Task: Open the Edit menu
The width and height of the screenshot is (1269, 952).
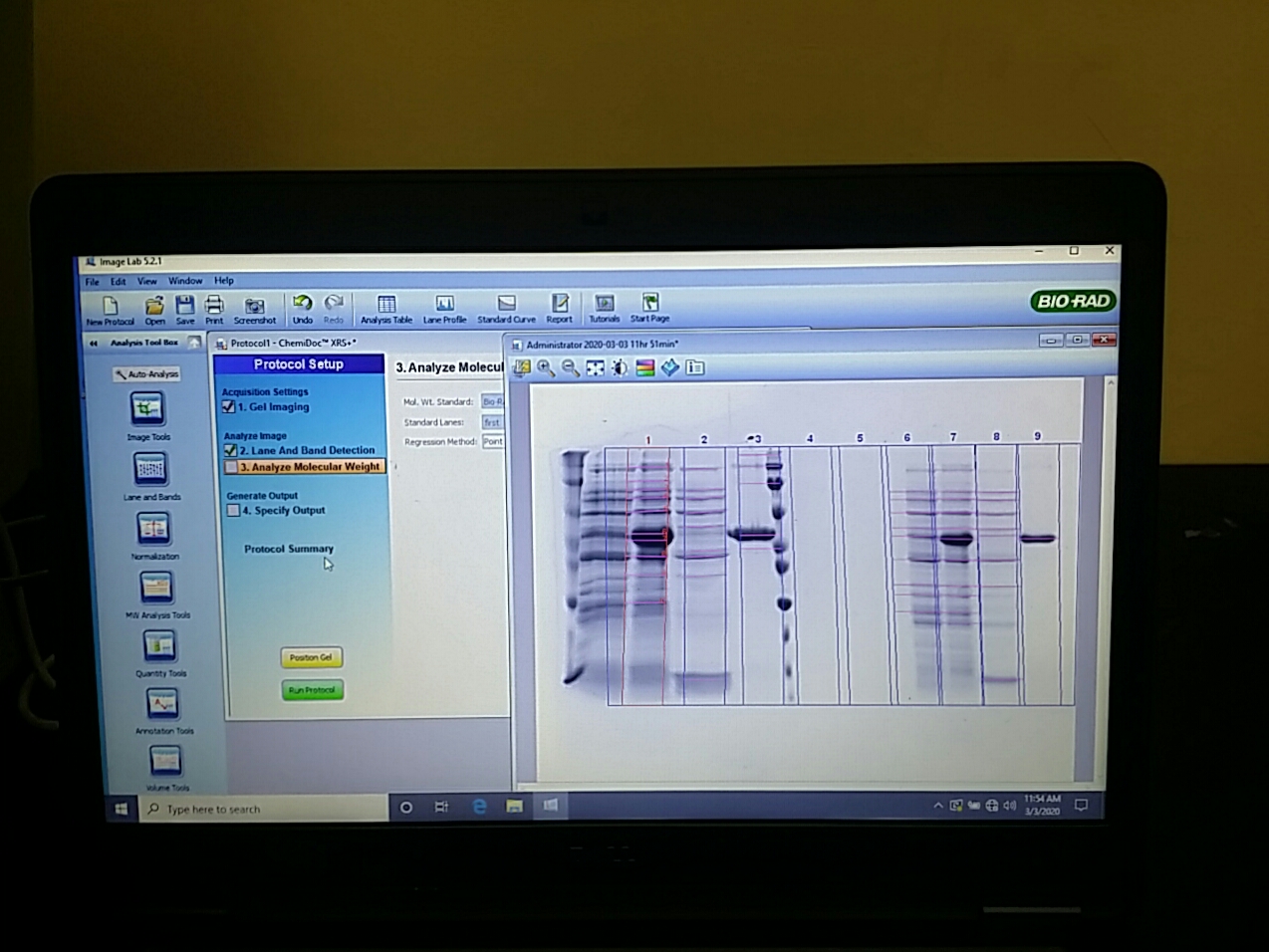Action: (x=119, y=282)
